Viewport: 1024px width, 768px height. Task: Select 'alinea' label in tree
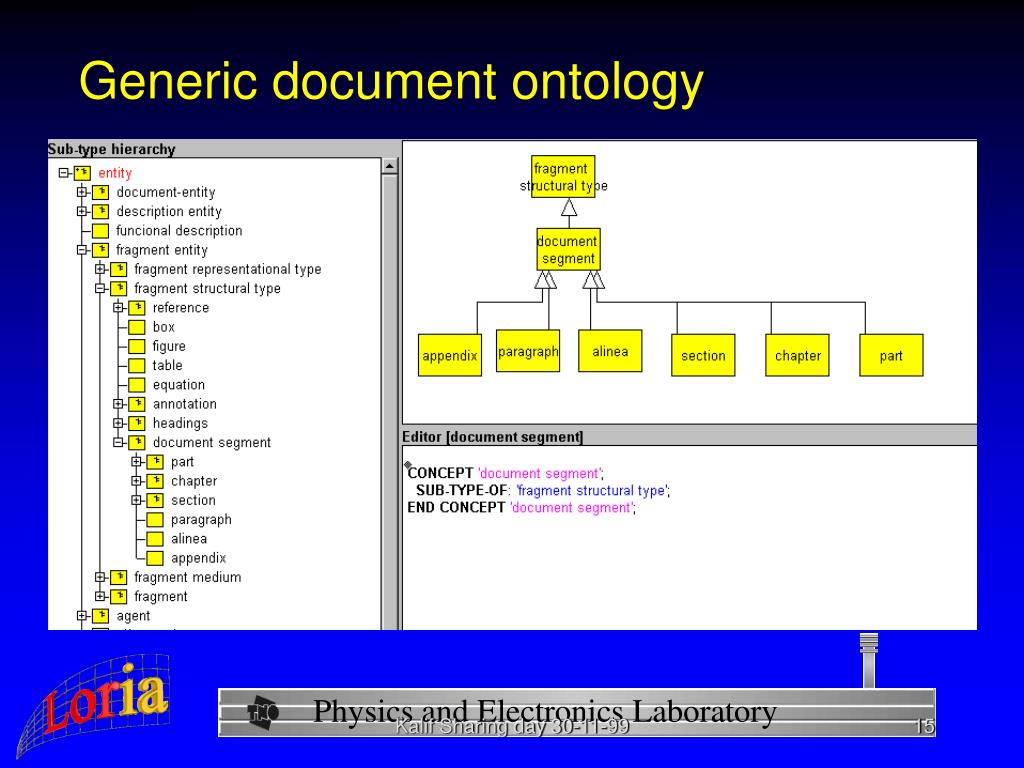click(189, 539)
